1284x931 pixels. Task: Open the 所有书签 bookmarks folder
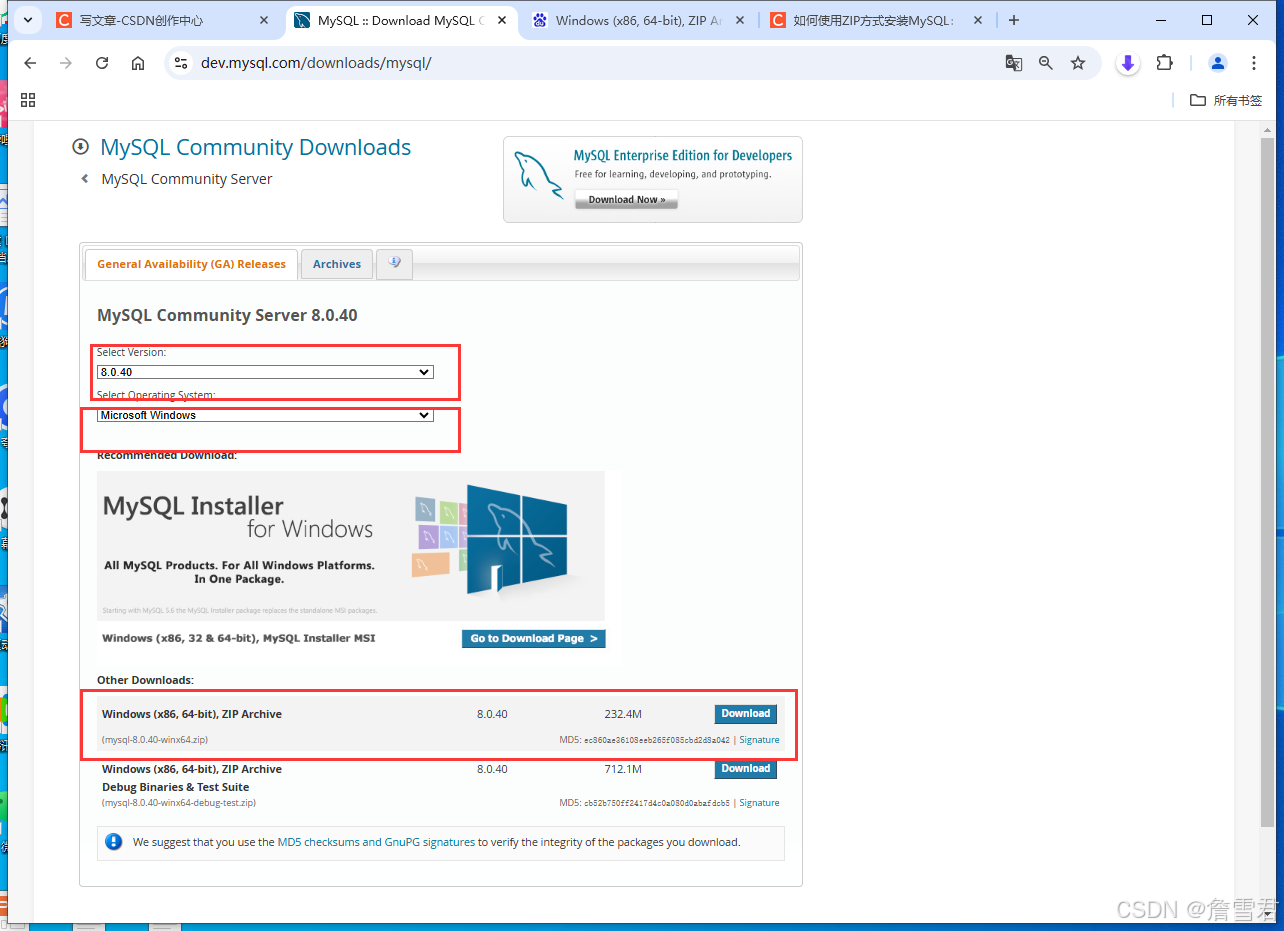[x=1226, y=100]
